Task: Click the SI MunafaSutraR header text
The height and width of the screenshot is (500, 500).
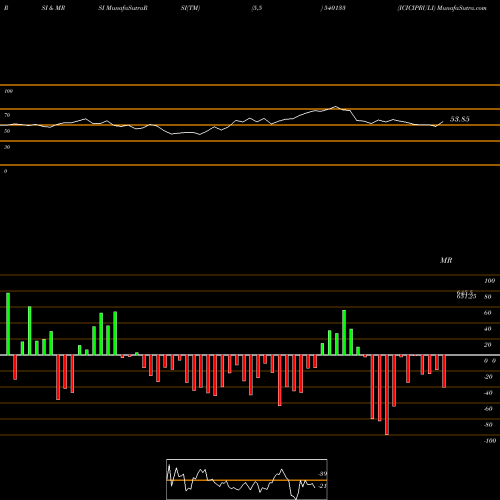Action: pos(123,8)
